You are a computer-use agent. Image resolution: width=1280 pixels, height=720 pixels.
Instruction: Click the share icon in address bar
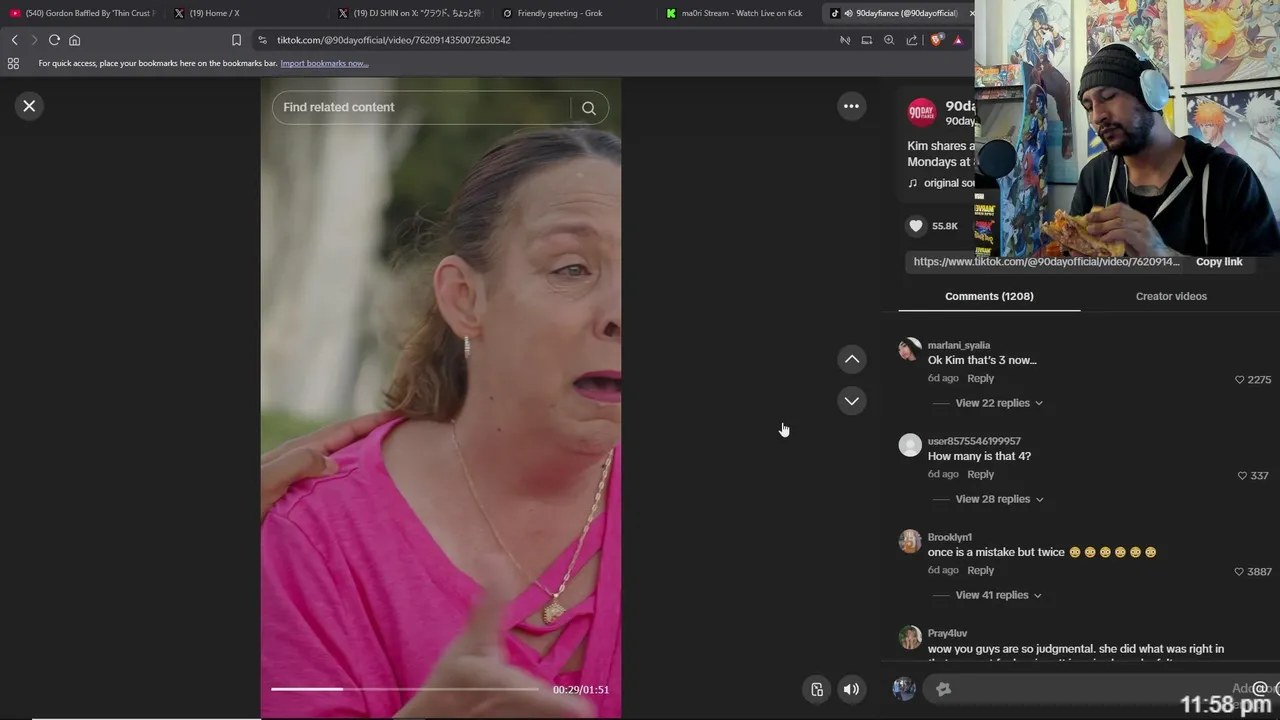(912, 40)
